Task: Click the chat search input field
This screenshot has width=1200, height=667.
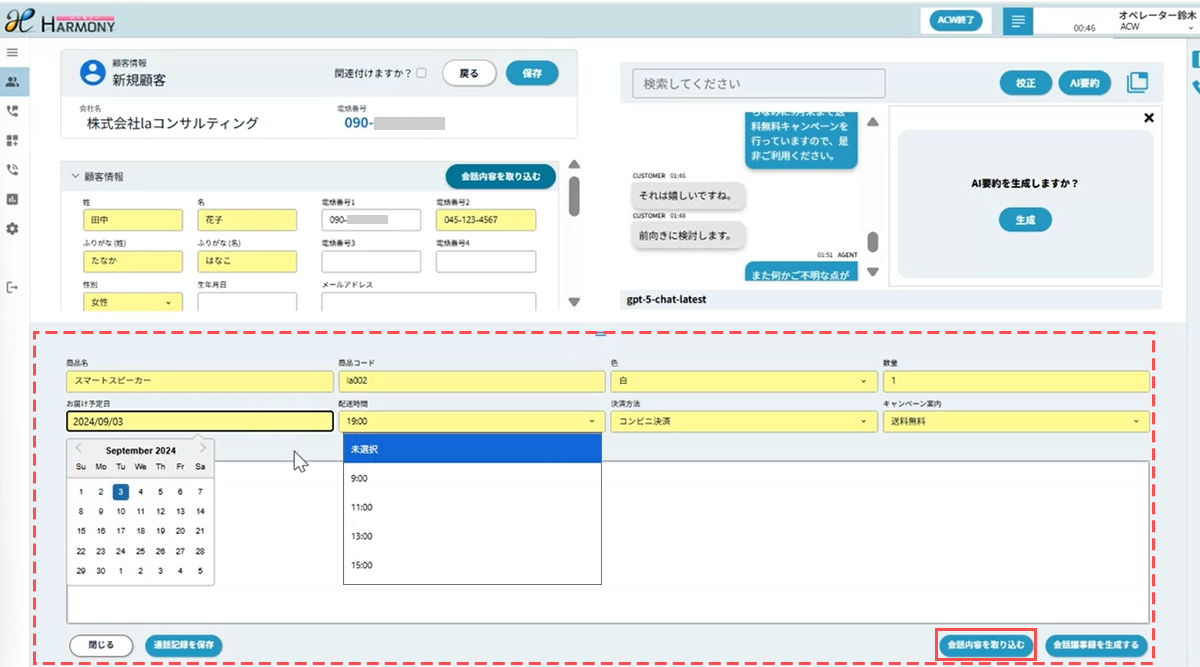Action: 758,83
